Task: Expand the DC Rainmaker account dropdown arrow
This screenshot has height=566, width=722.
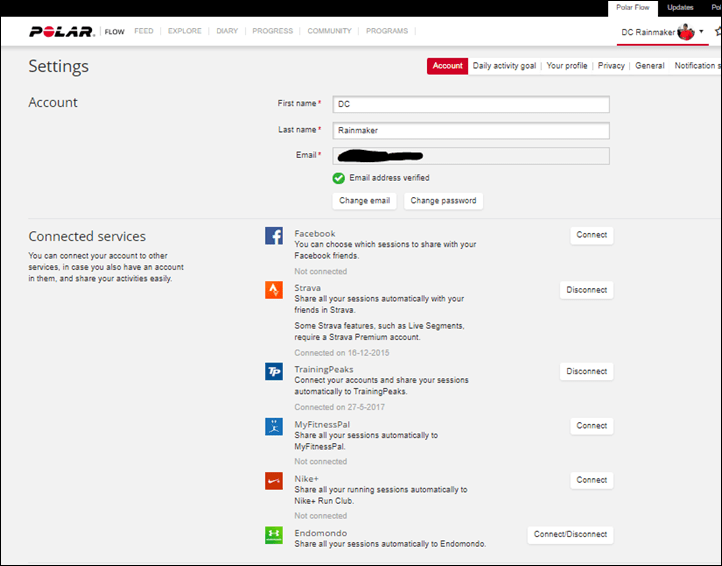Action: click(x=701, y=32)
